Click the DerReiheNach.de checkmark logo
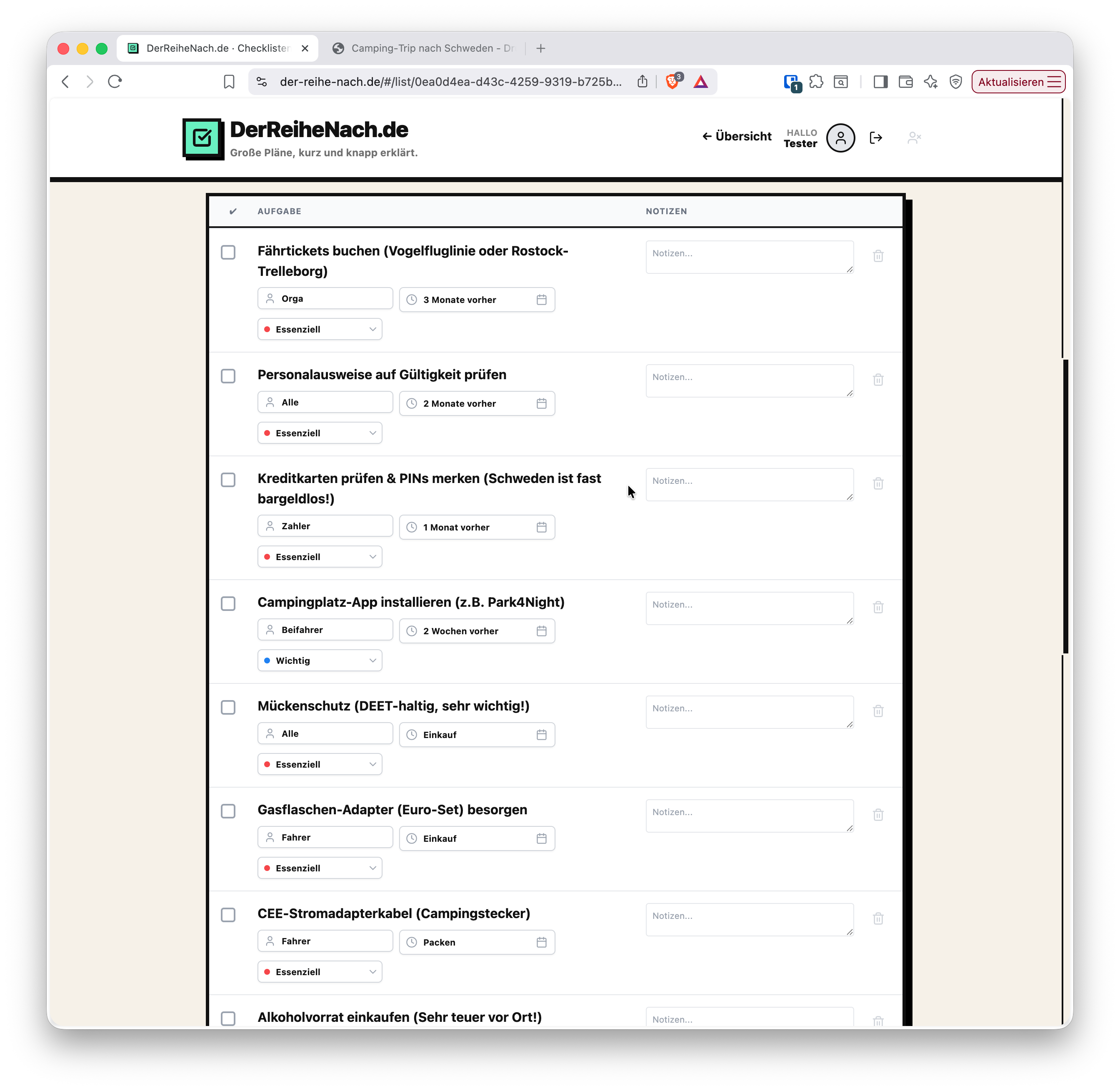This screenshot has width=1120, height=1091. [x=203, y=138]
